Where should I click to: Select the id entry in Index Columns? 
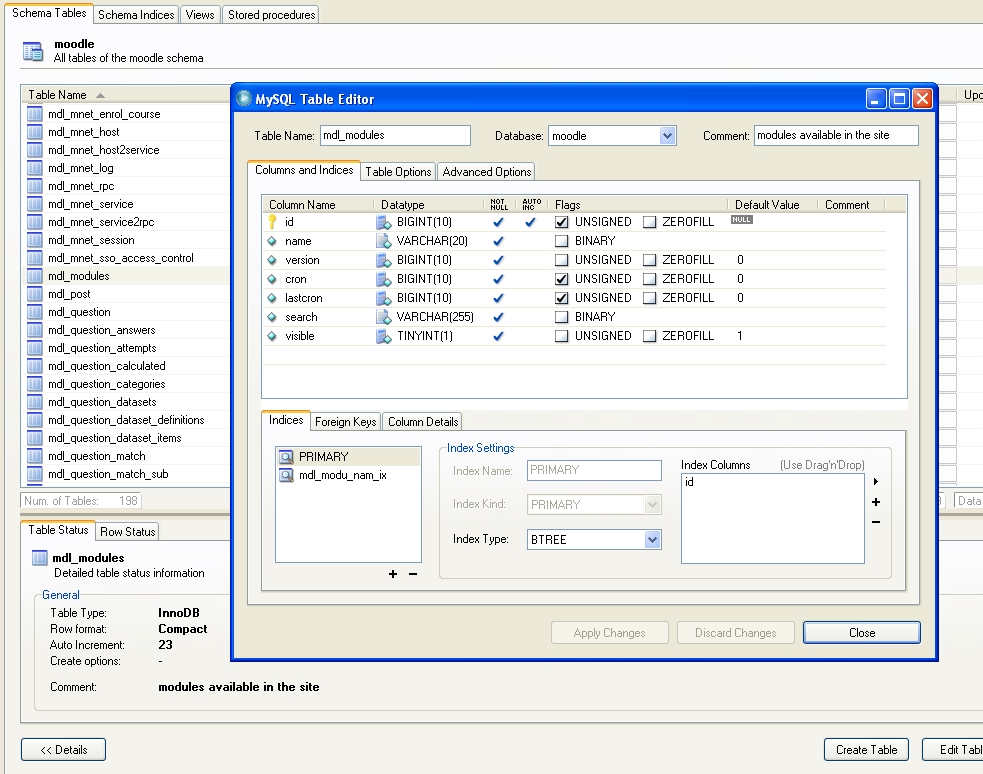689,482
